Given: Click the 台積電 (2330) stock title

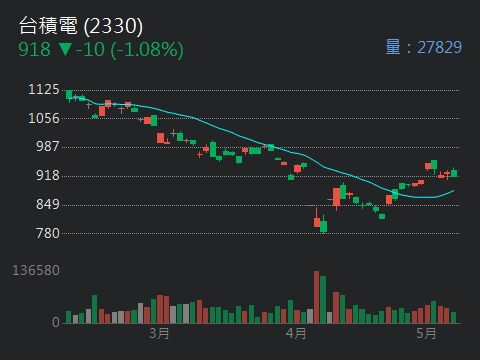Looking at the screenshot, I should 81,26.
